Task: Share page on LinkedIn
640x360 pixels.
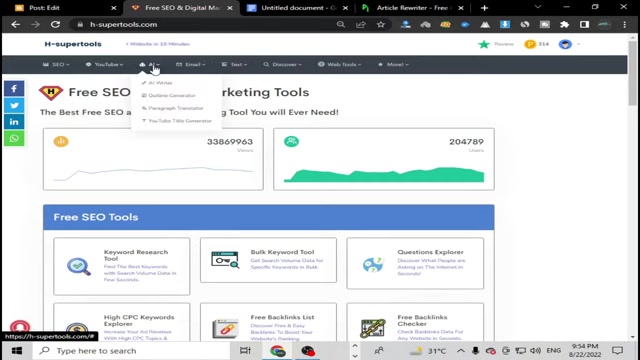Action: point(14,122)
